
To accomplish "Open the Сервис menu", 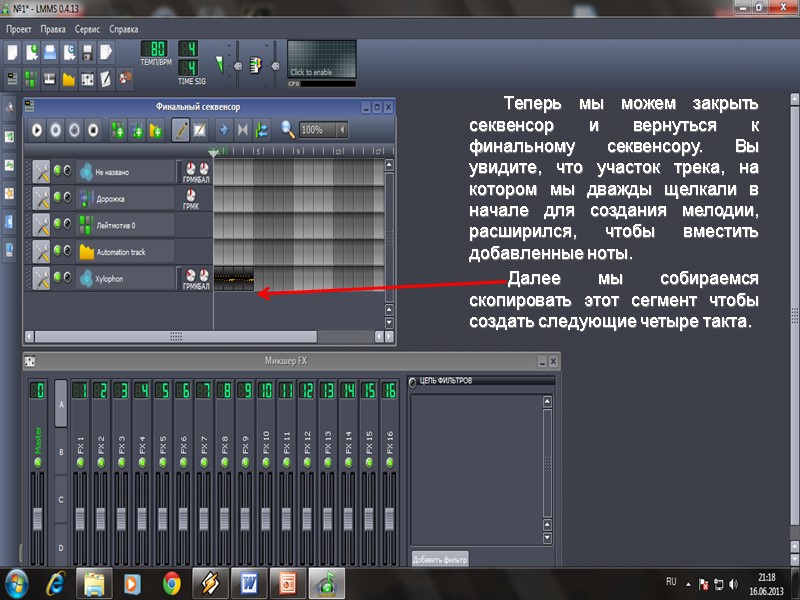I will pos(87,29).
